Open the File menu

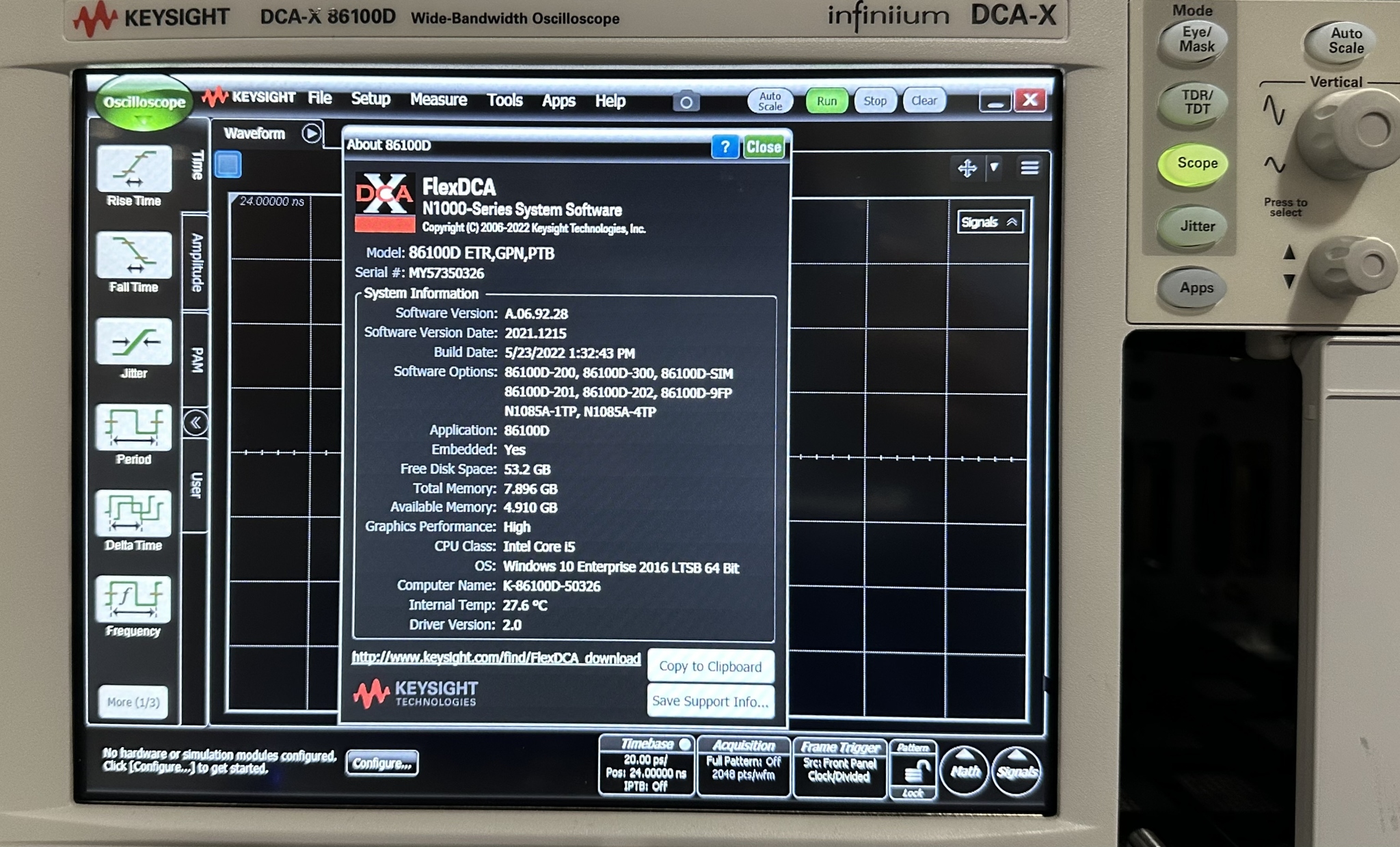tap(319, 98)
